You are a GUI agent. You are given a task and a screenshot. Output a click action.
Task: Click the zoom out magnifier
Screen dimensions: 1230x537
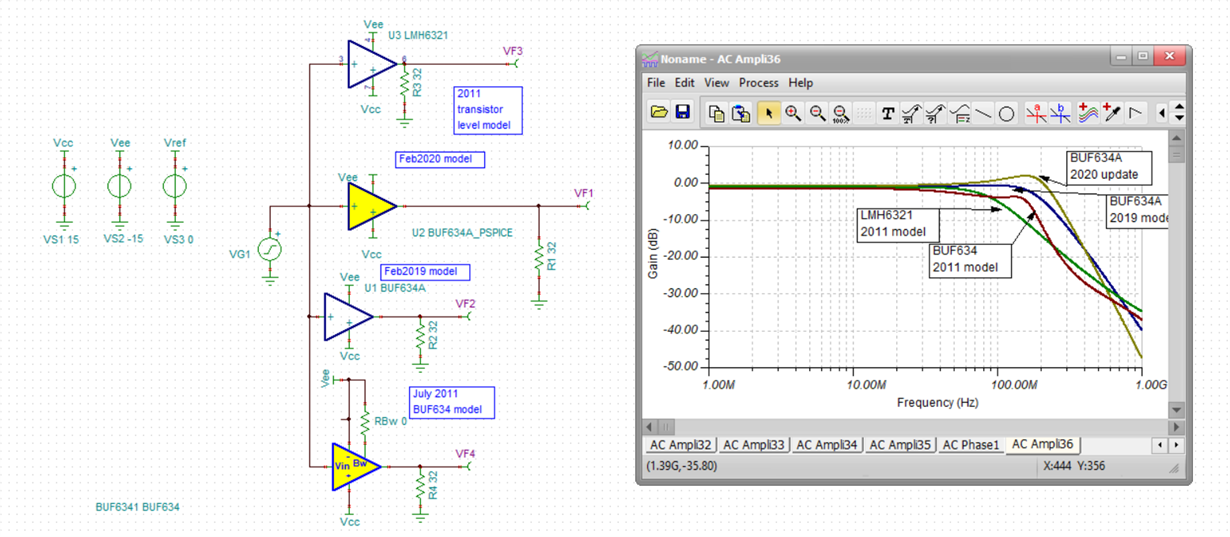coord(817,113)
